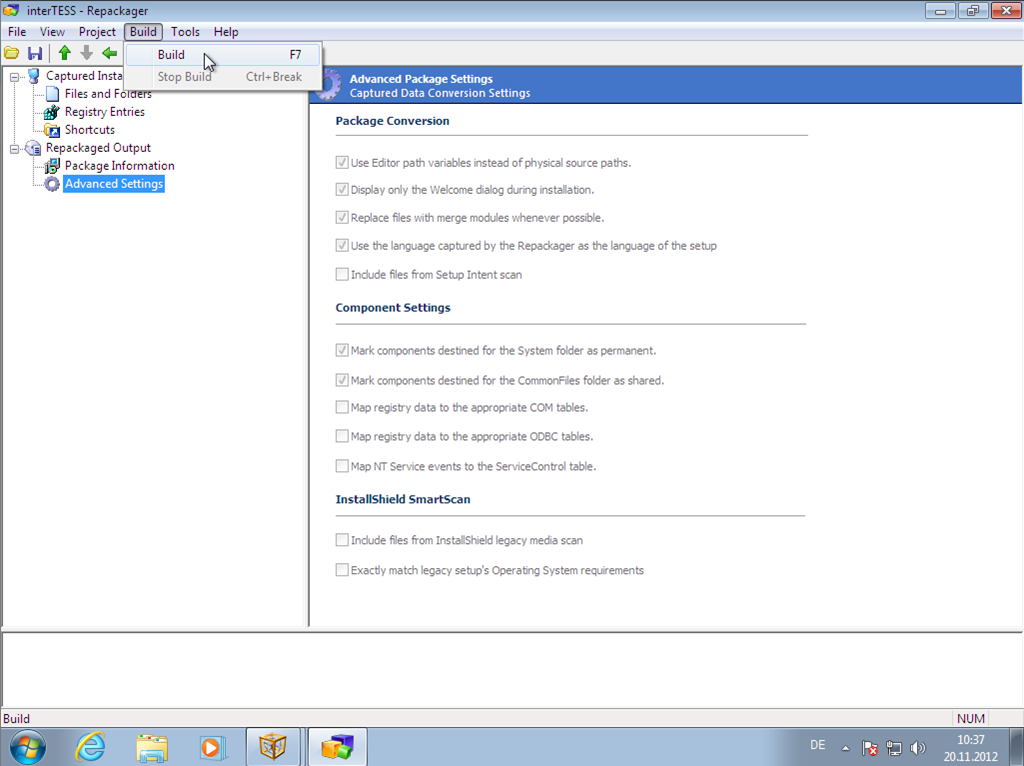Collapse the Repackaged Output tree node
1024x766 pixels.
pos(15,148)
